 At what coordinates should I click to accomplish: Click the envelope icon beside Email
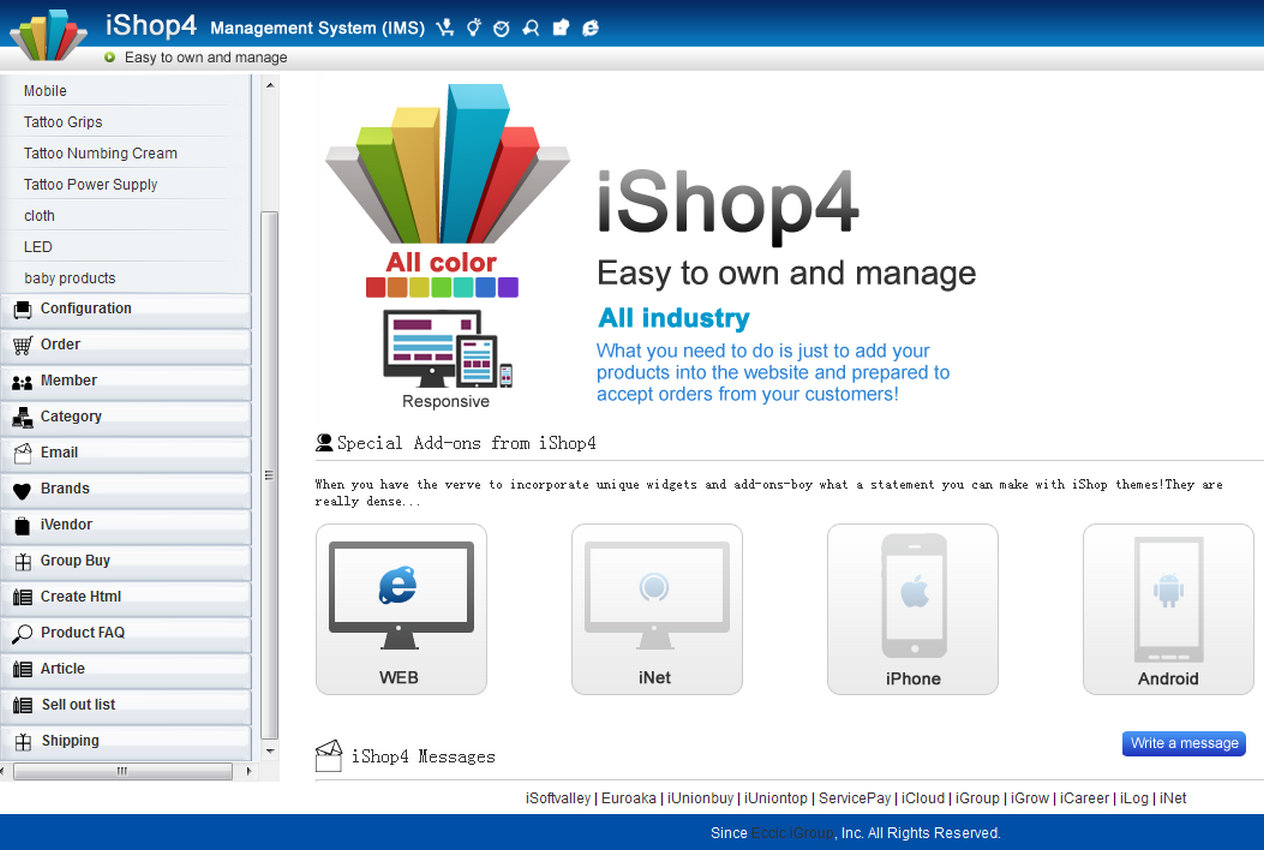22,454
